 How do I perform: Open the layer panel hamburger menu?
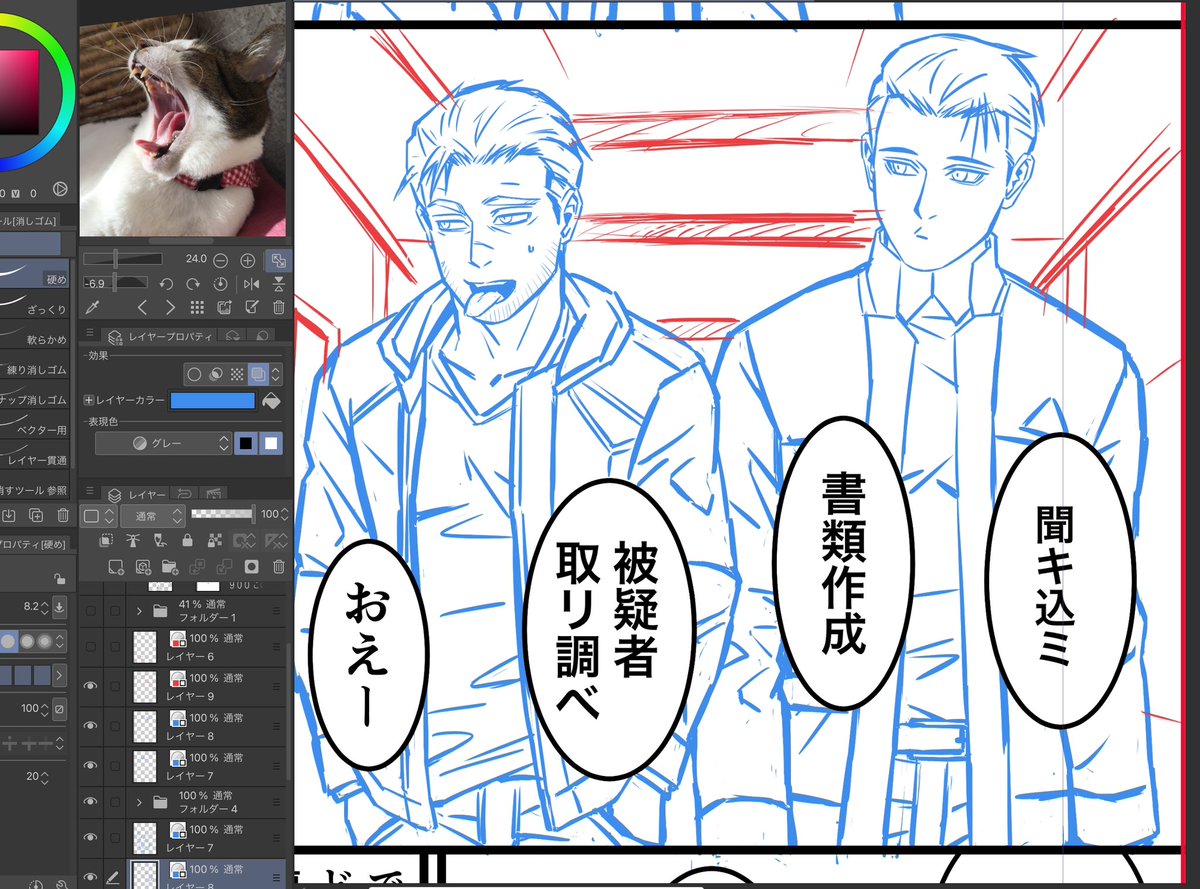90,491
